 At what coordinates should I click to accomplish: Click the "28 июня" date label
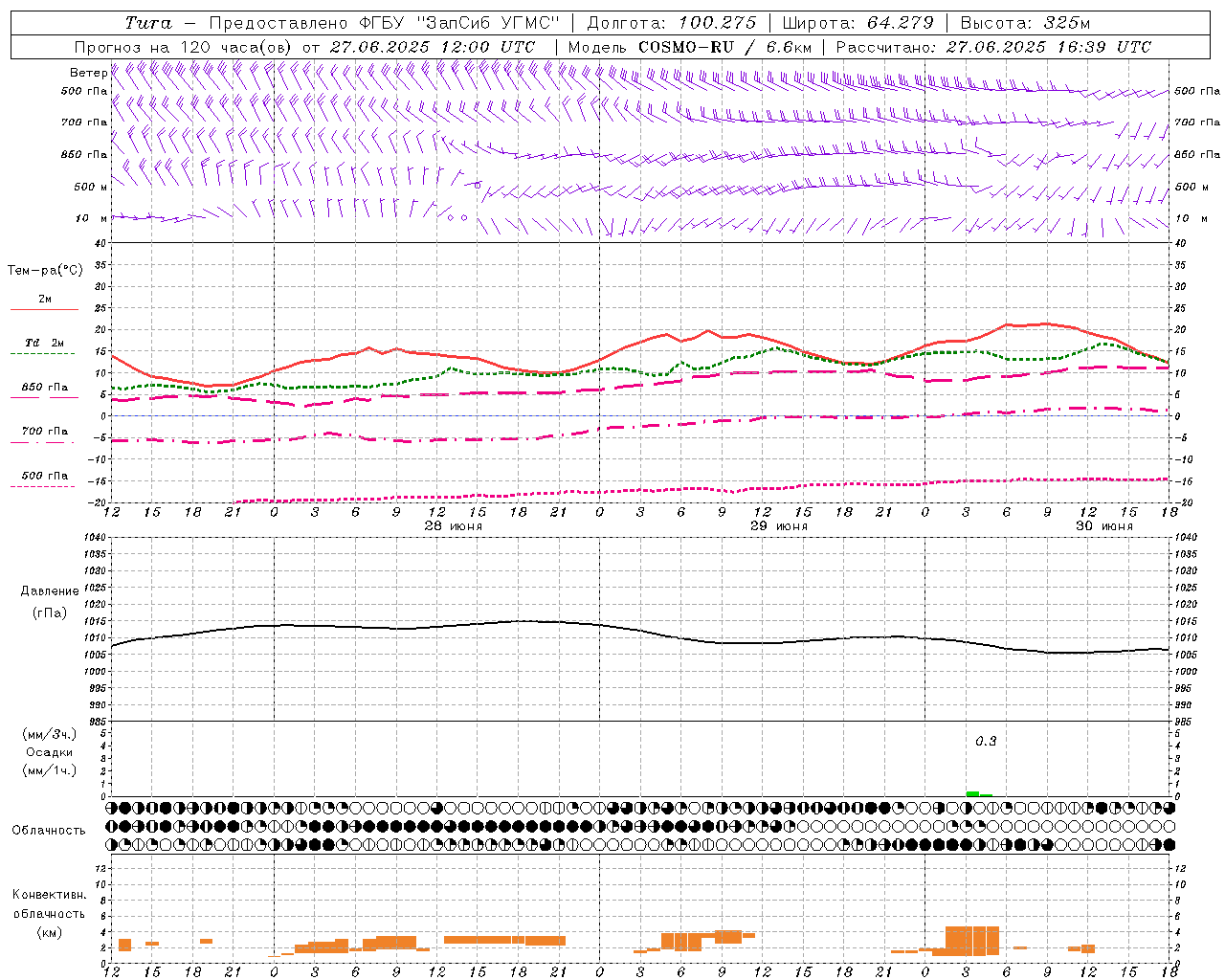[454, 526]
